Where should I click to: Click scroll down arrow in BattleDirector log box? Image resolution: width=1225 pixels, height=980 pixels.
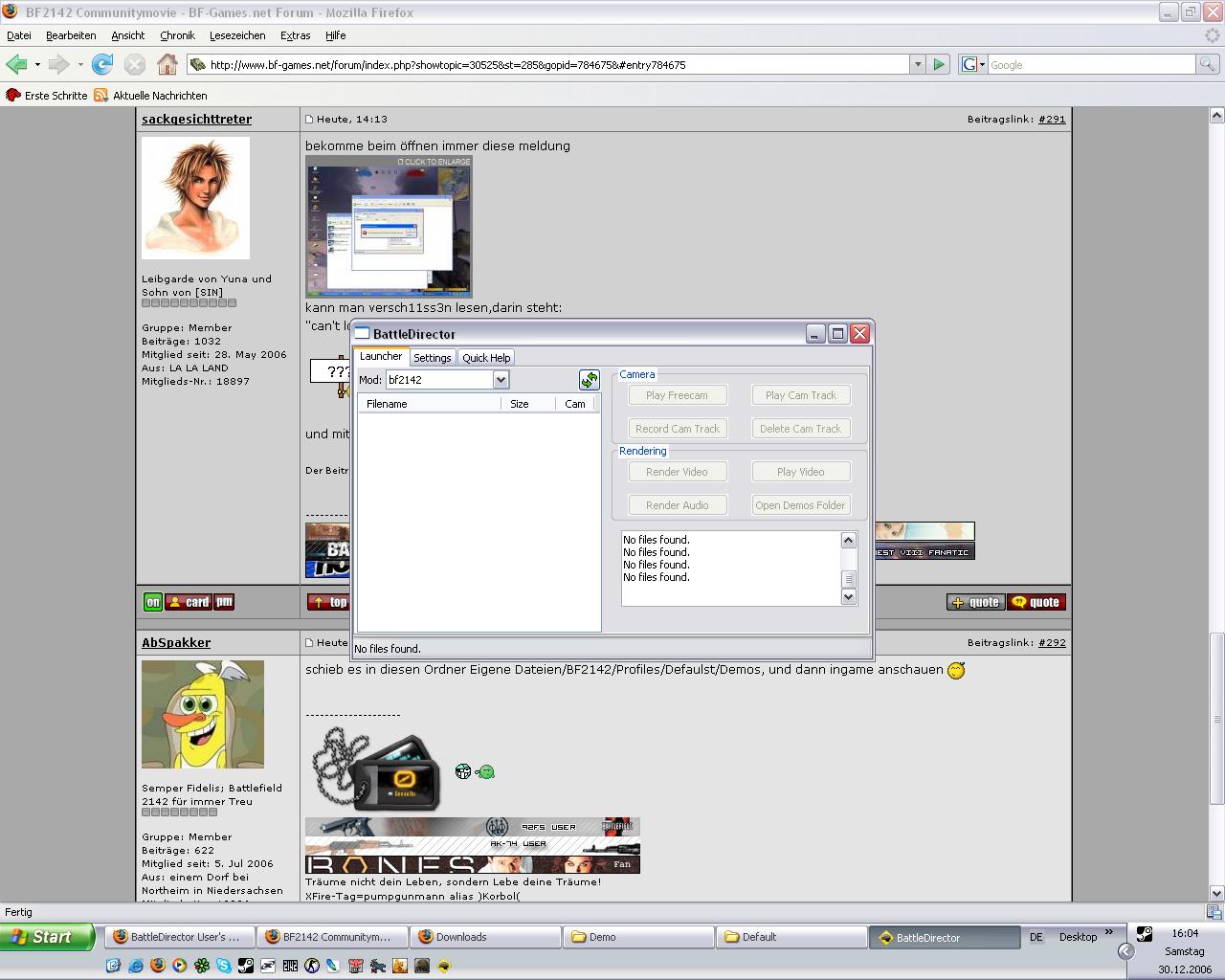848,596
